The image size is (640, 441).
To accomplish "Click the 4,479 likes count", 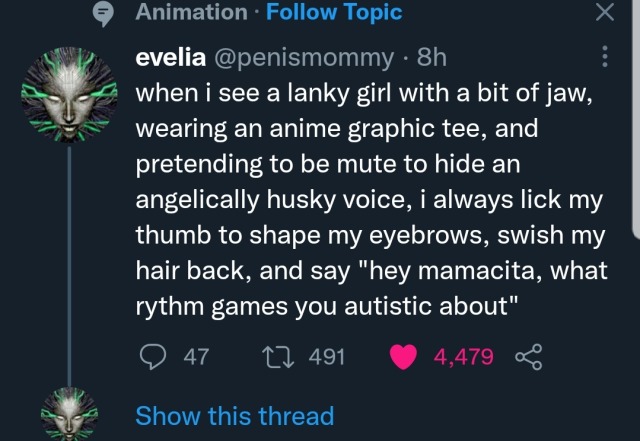I will pos(463,357).
